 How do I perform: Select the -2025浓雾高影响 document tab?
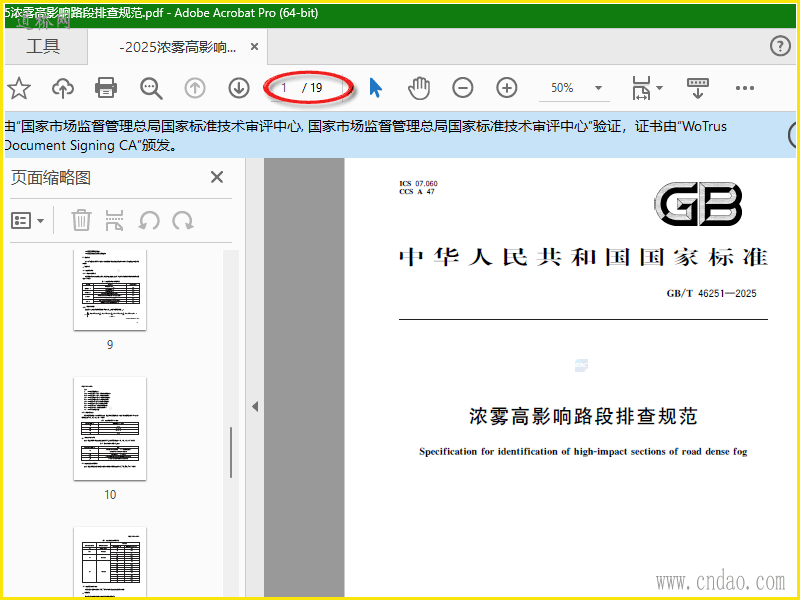pos(178,47)
